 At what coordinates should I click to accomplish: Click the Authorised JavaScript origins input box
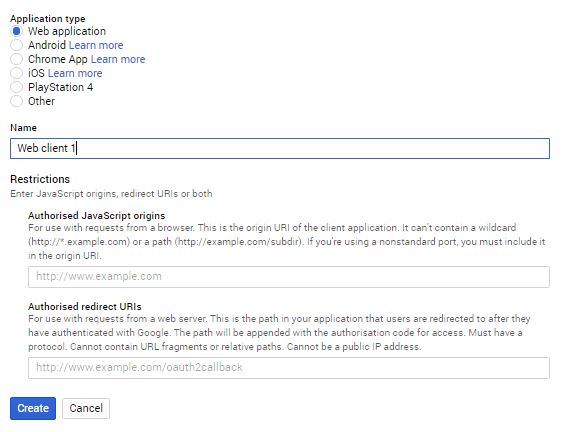289,277
